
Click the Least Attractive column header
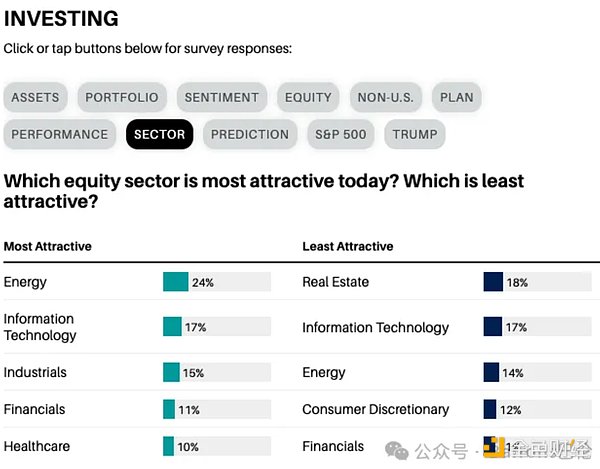(x=347, y=246)
